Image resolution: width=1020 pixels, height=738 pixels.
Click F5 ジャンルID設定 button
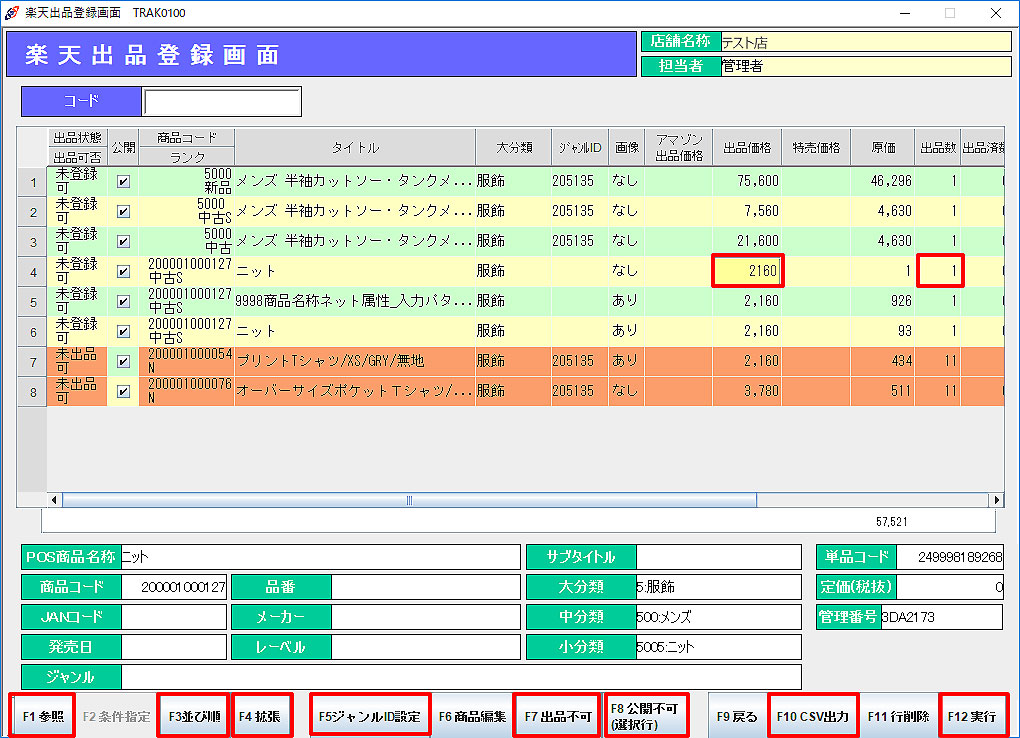click(x=369, y=716)
